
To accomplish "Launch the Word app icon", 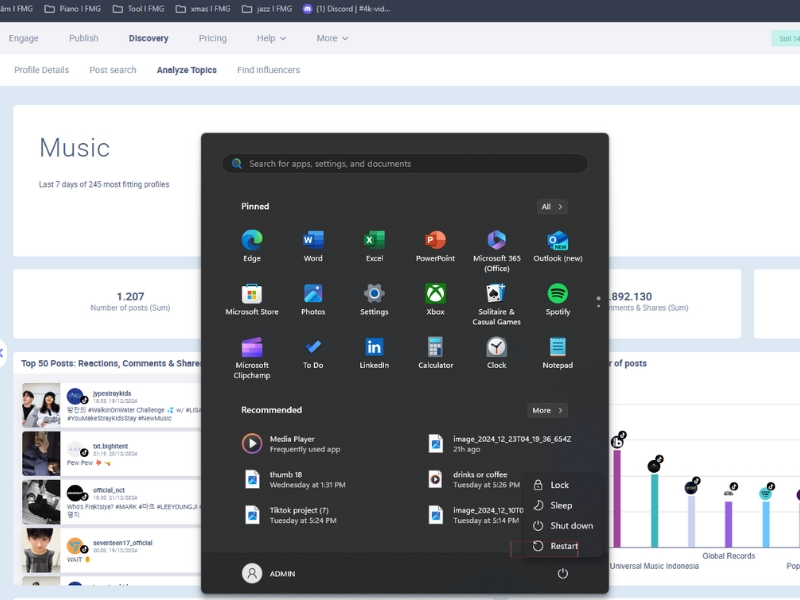I will pos(313,241).
